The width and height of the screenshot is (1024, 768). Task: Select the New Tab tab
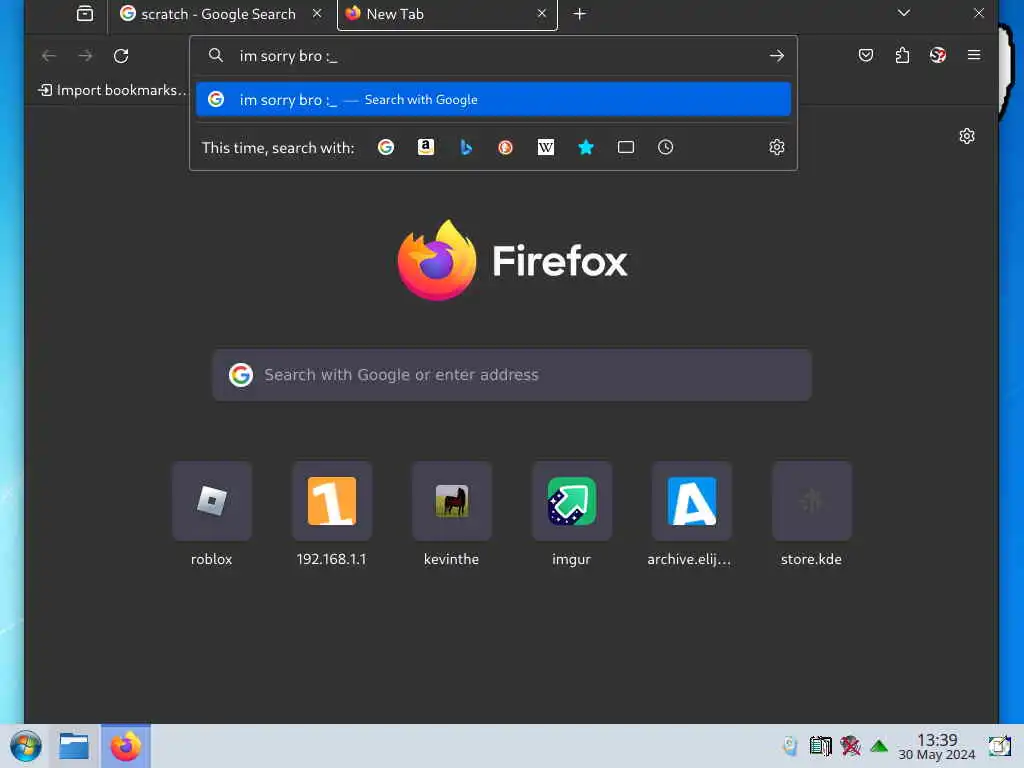point(447,14)
